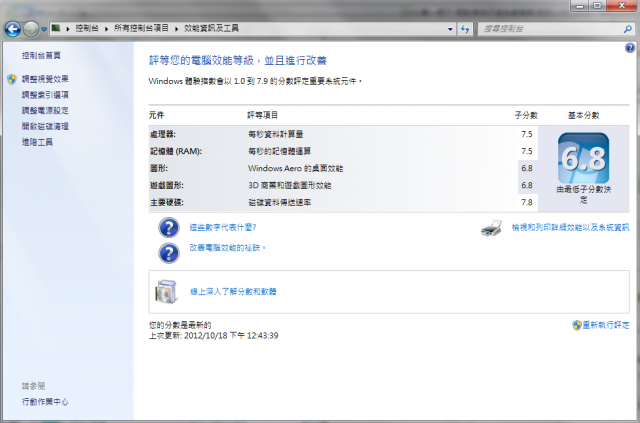The image size is (640, 423).
Task: Click the magnifier search icon
Action: [628, 29]
